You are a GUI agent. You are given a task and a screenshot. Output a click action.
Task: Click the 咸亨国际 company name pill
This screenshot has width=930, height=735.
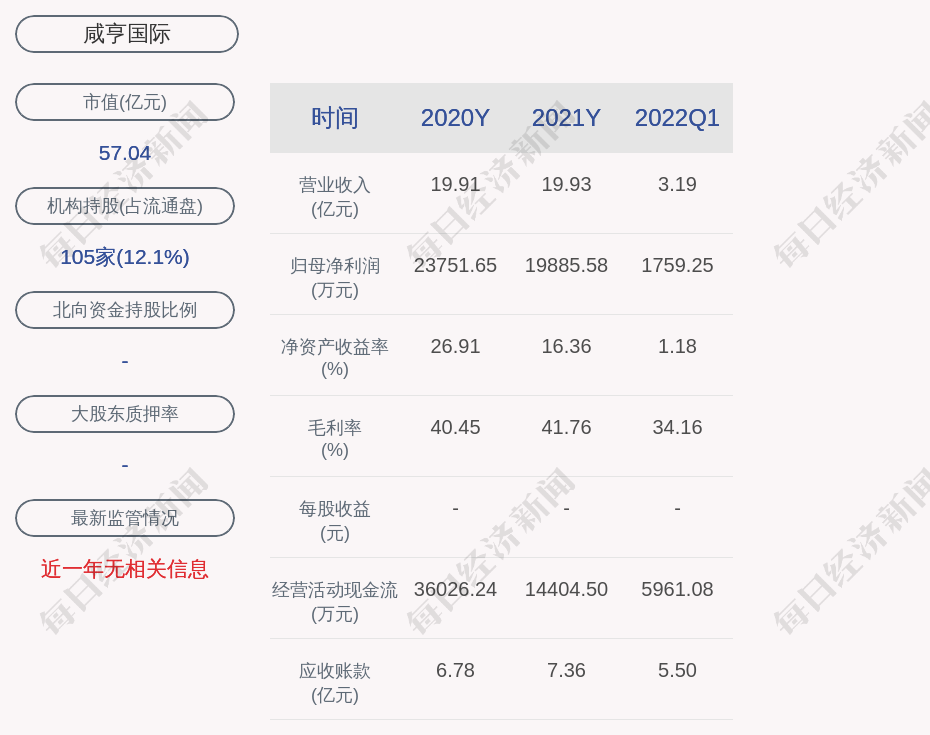[x=127, y=34]
